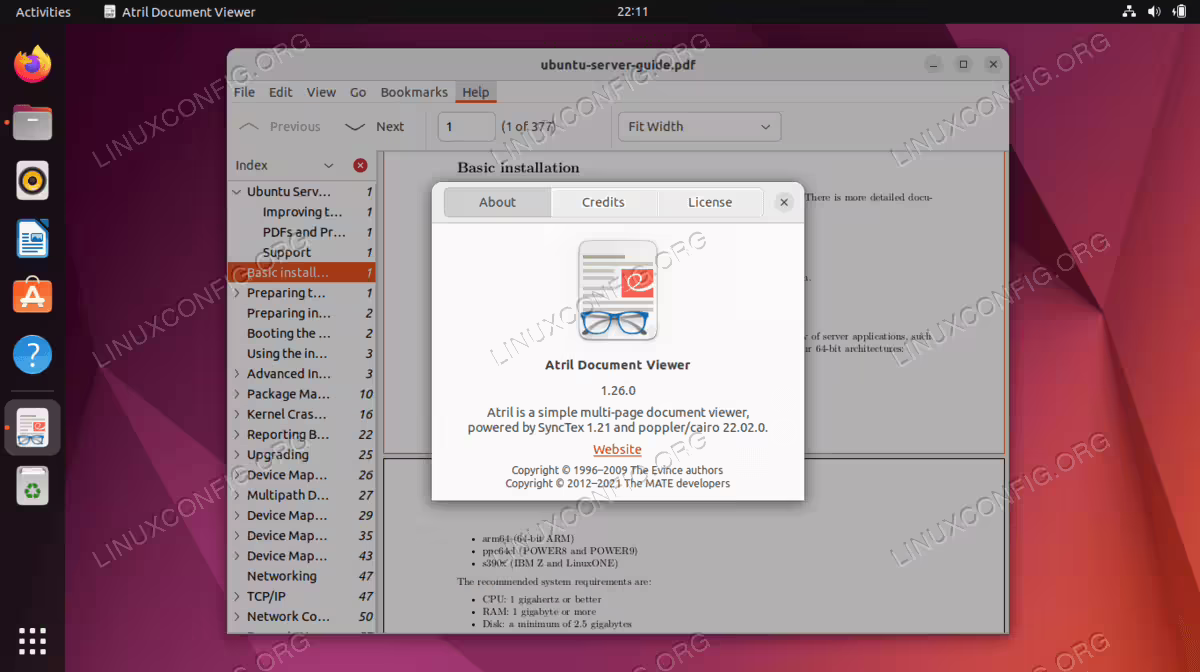Collapse the Ubuntu Serv... tree node
Screen dimensions: 1200x672
236,192
